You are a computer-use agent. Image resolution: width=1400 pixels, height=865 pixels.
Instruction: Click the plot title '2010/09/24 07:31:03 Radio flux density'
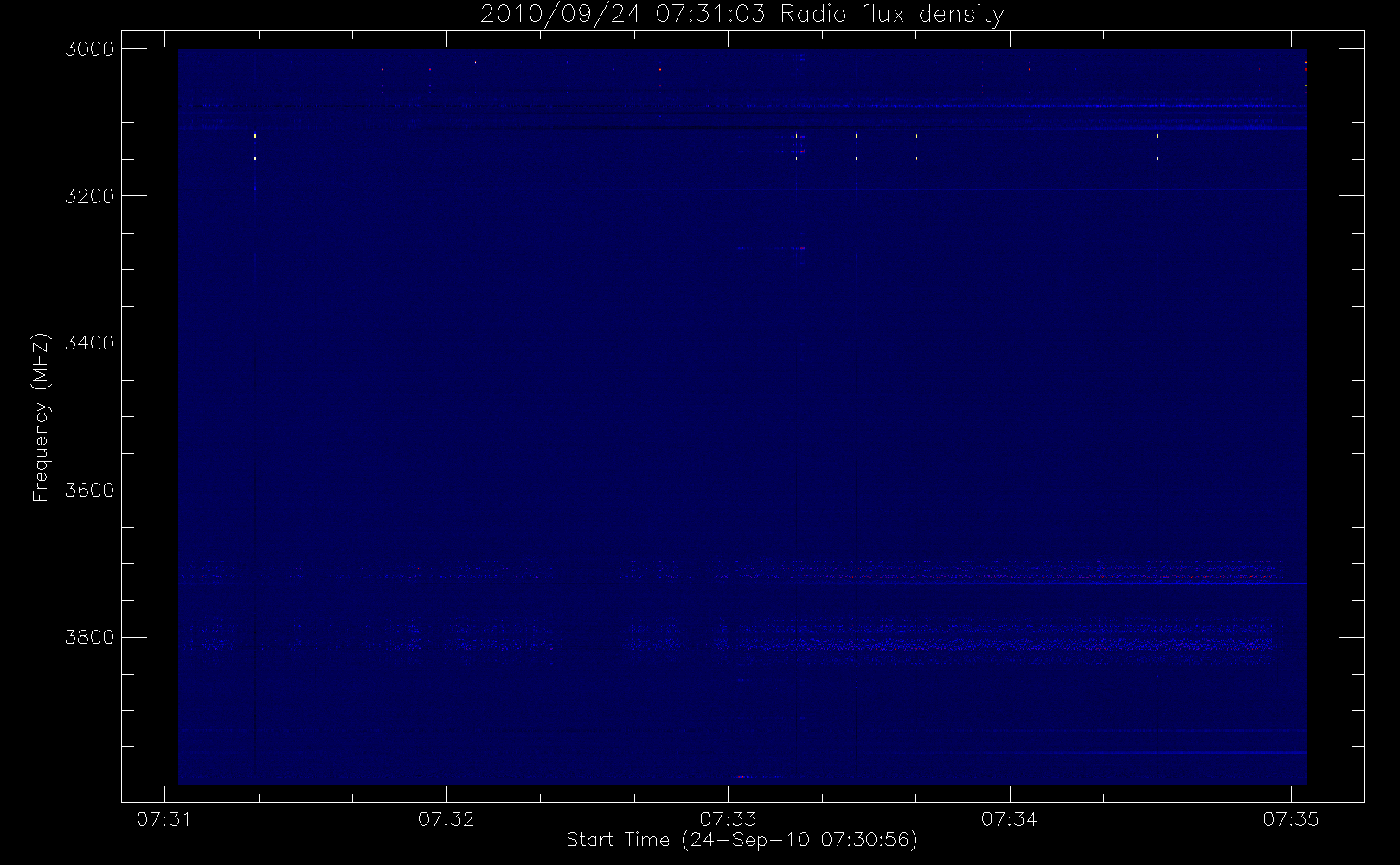point(742,15)
